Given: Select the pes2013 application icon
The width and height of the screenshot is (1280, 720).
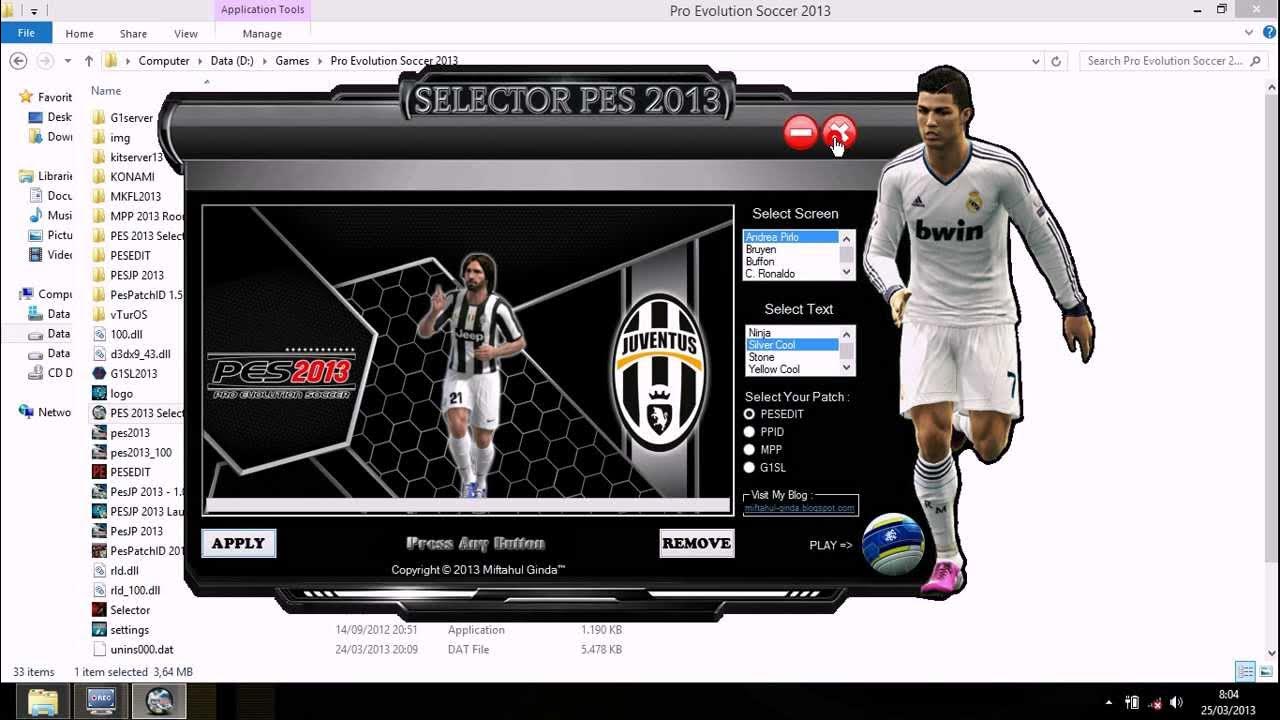Looking at the screenshot, I should pyautogui.click(x=99, y=432).
